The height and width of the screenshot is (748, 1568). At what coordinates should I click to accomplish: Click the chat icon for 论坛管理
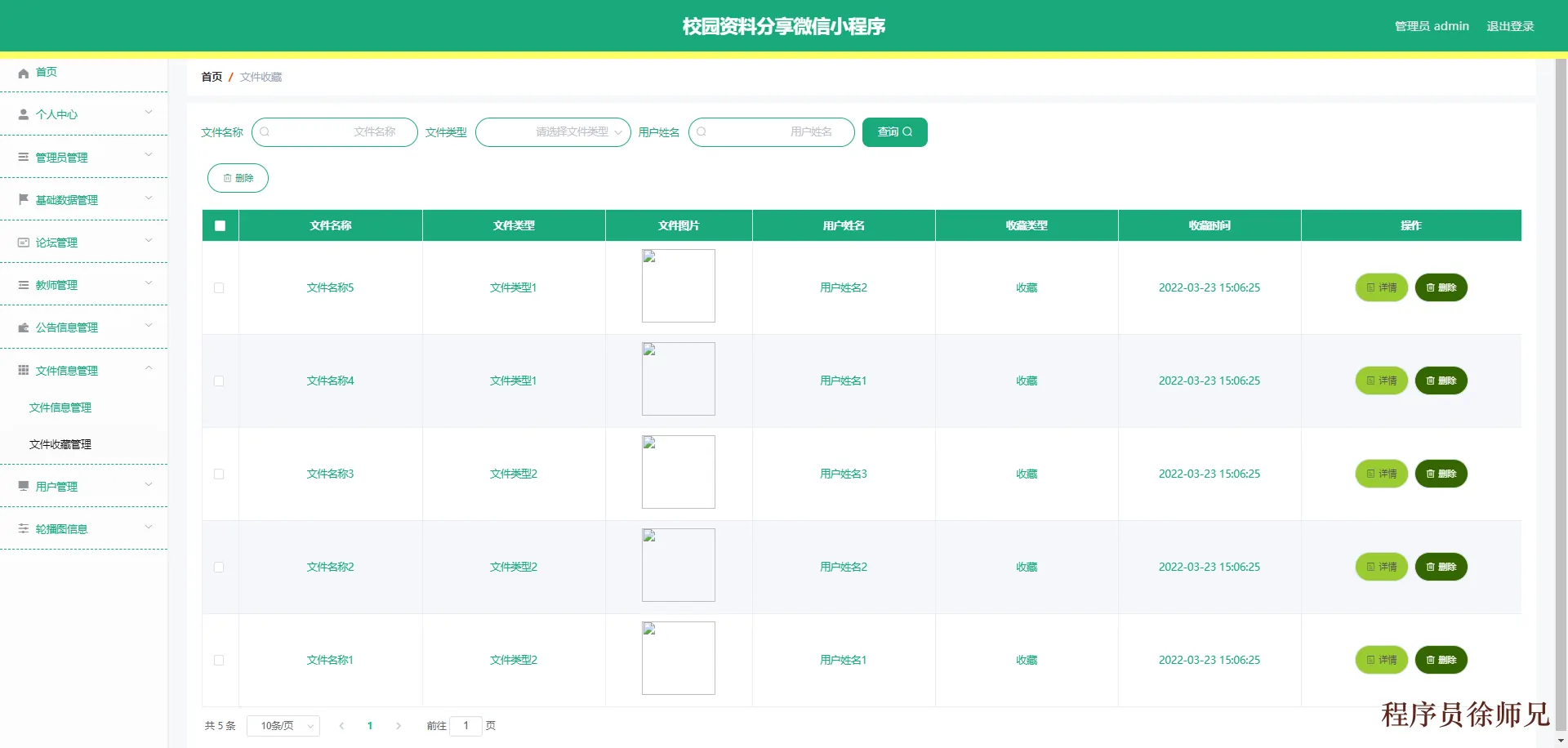point(24,243)
